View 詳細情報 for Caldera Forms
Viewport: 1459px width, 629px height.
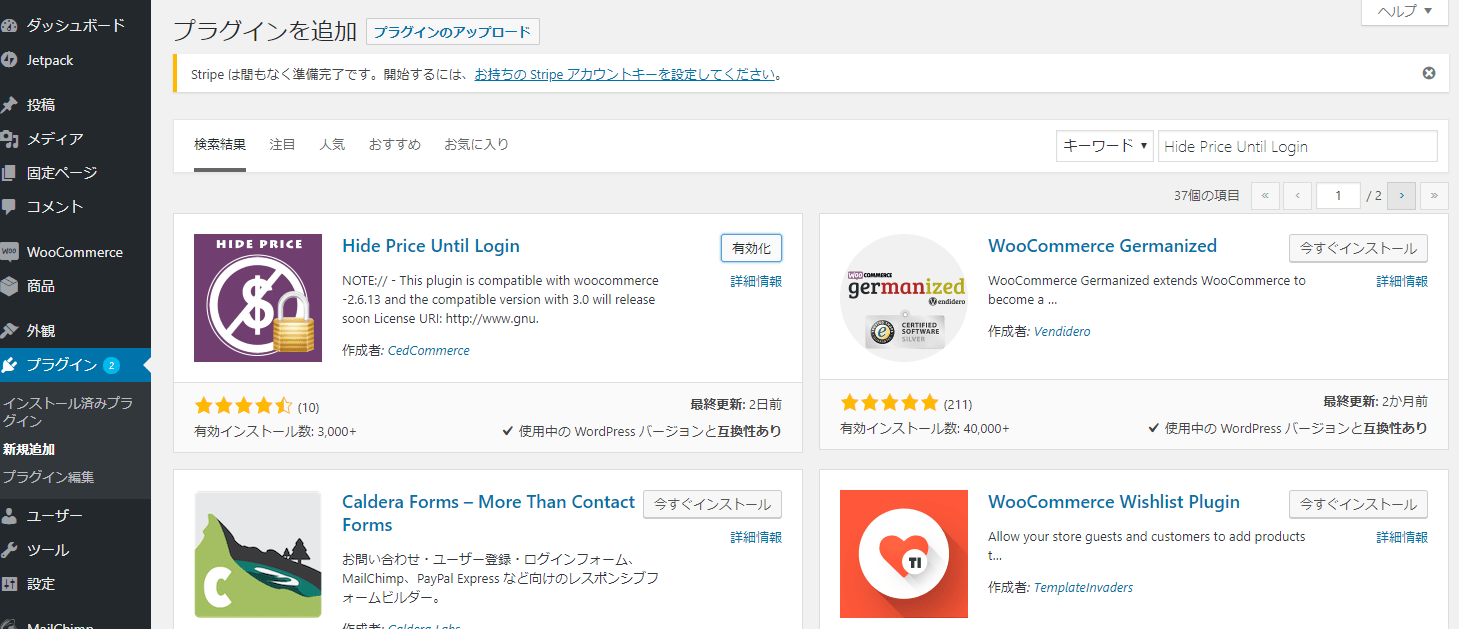pos(756,537)
